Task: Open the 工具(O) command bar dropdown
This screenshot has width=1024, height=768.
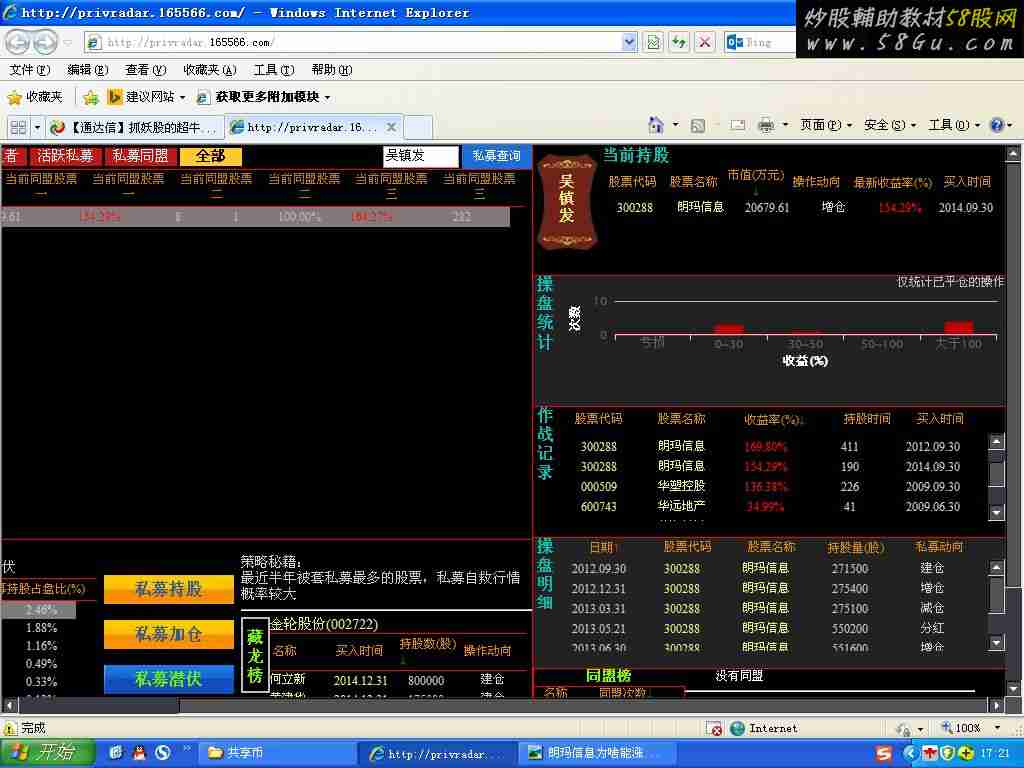Action: (953, 125)
